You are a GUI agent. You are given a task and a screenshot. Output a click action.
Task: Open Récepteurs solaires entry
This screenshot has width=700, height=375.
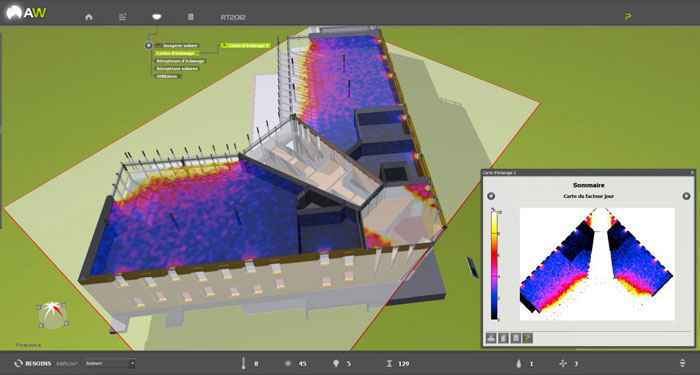176,68
